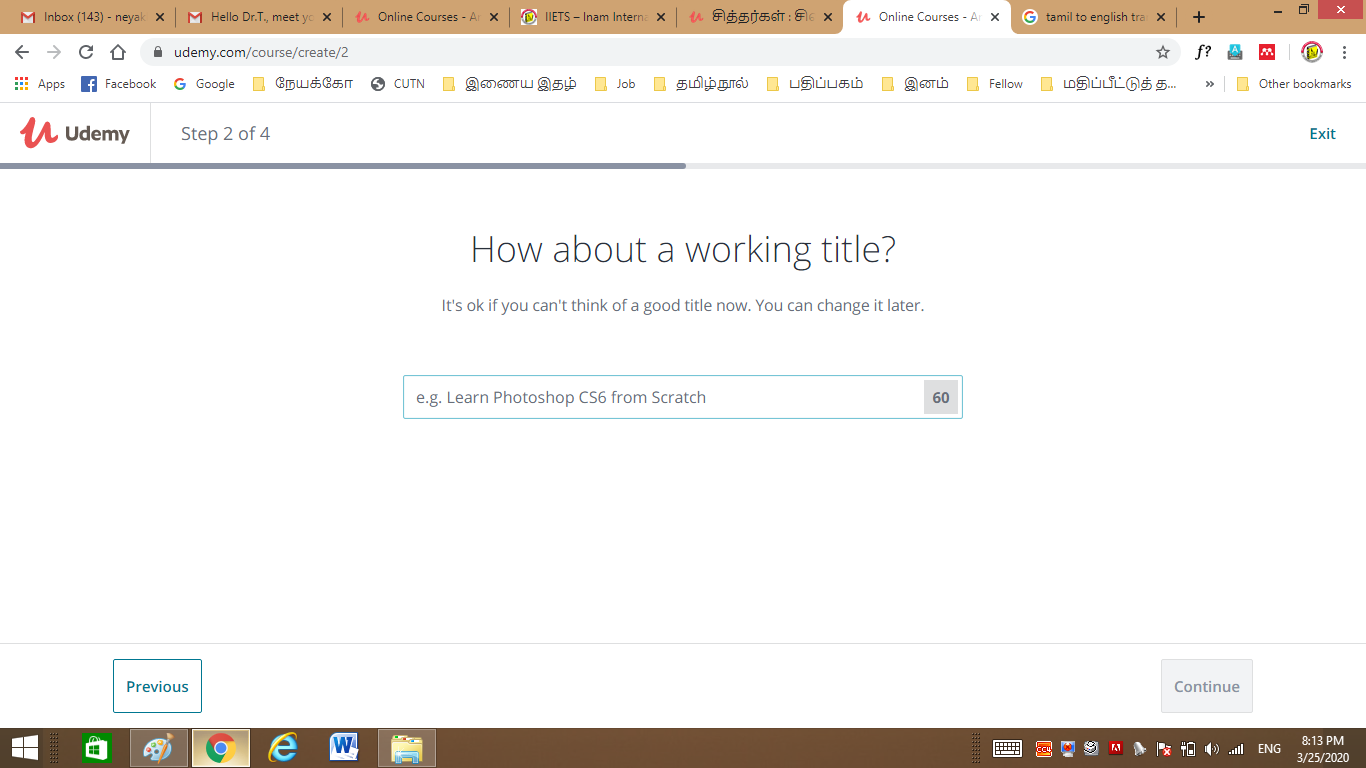Screen dimensions: 1366x768
Task: Open the இணைய இதழ் bookmark folder
Action: [509, 84]
